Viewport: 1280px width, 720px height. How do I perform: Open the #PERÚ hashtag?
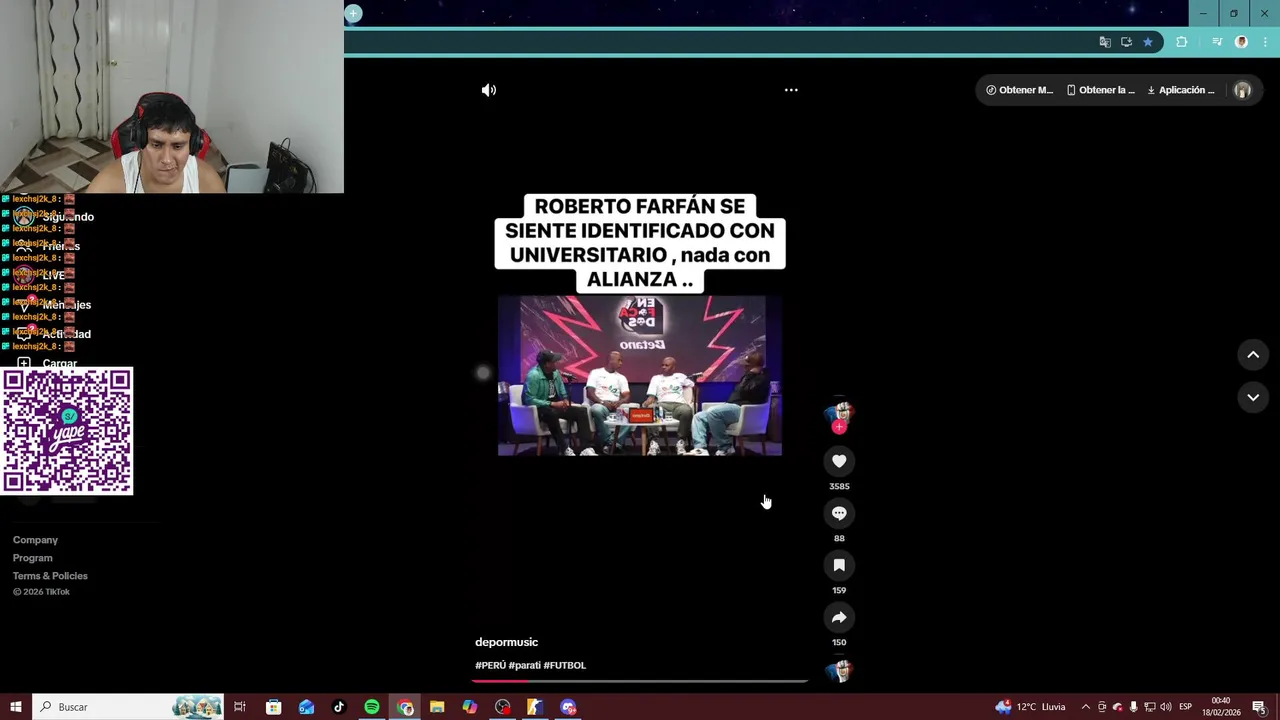click(490, 665)
